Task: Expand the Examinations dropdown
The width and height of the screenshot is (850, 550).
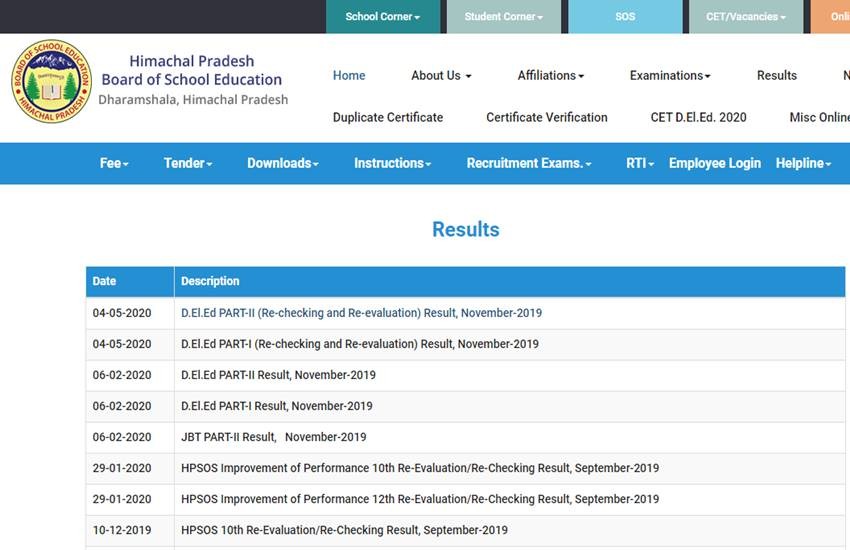Action: pos(670,75)
